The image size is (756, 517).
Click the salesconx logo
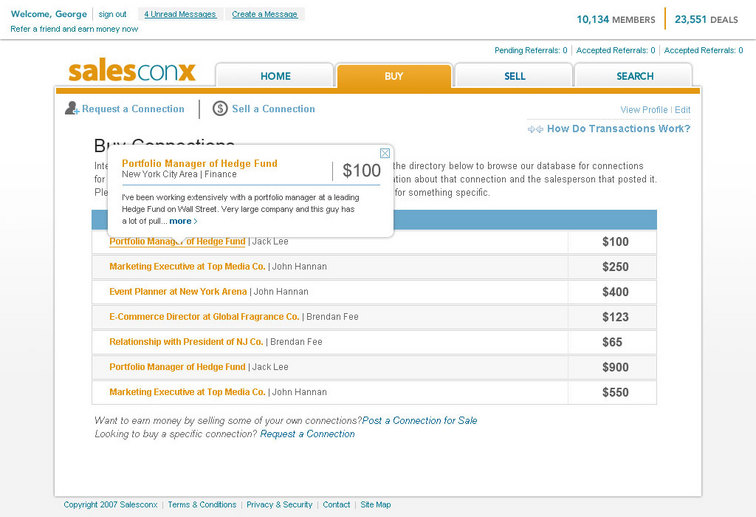(x=132, y=70)
